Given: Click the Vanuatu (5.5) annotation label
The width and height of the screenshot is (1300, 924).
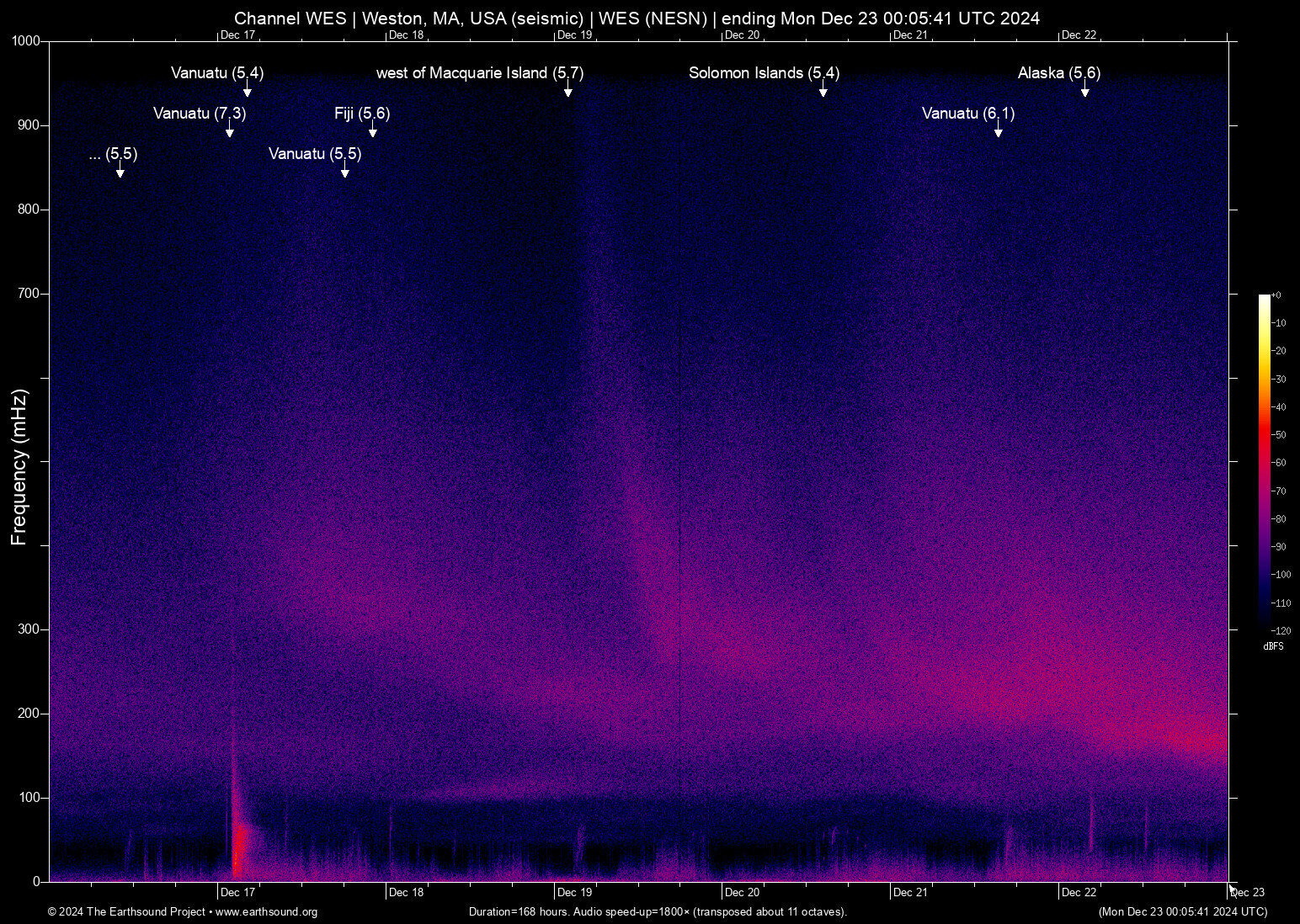Looking at the screenshot, I should (x=314, y=154).
